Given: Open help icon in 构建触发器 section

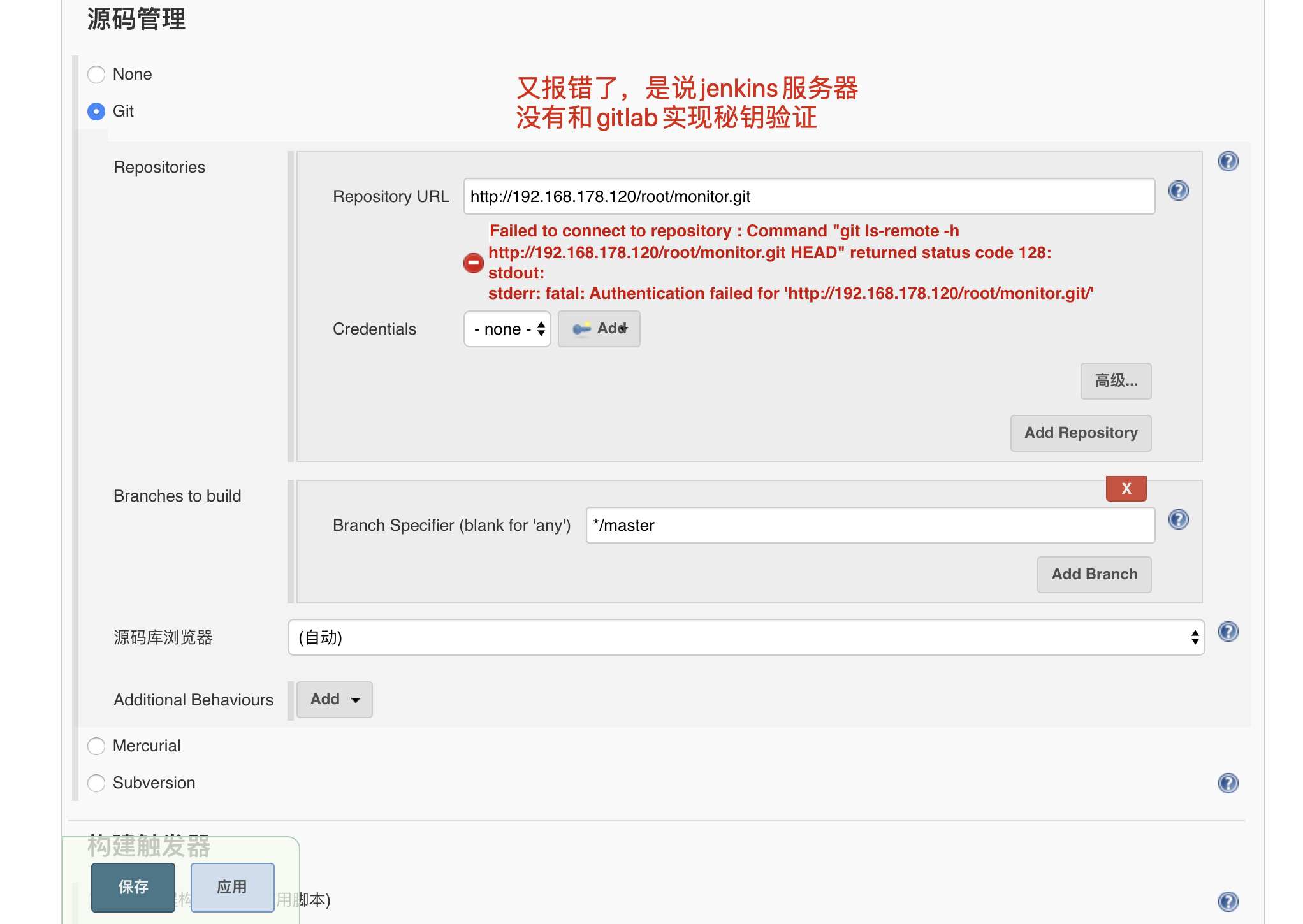Looking at the screenshot, I should point(1228,901).
